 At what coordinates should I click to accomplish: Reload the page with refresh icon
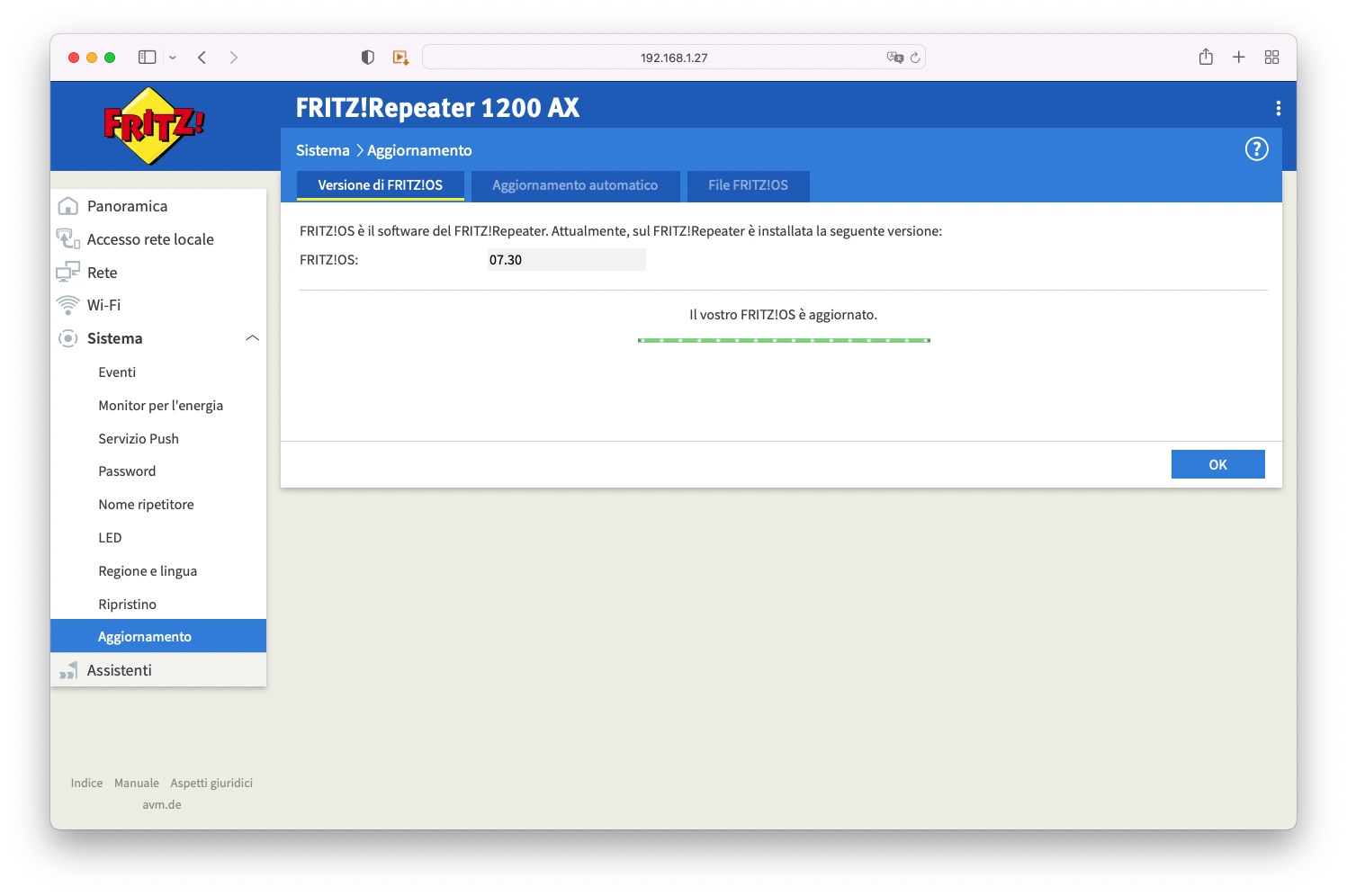click(915, 58)
